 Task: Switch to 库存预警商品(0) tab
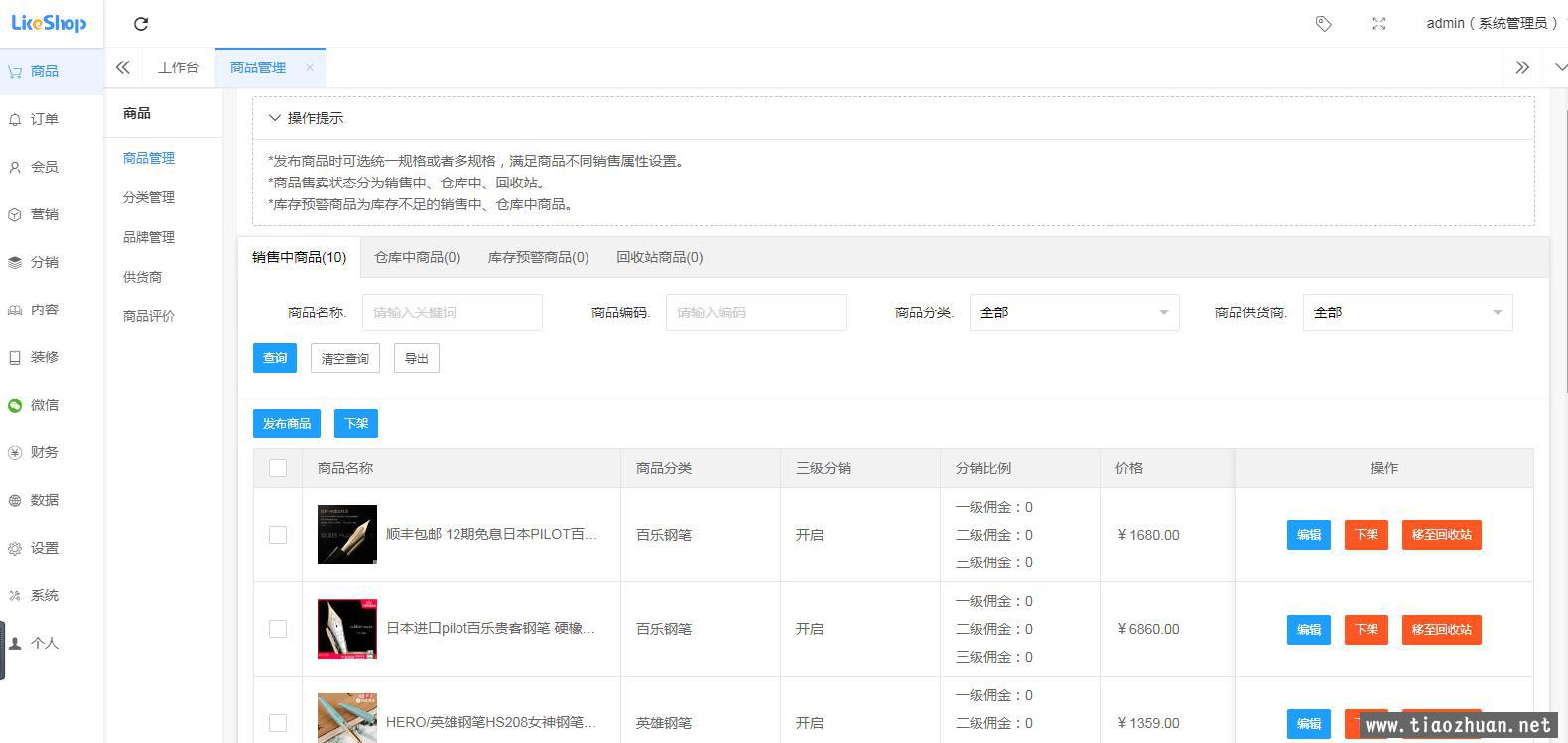click(x=539, y=257)
